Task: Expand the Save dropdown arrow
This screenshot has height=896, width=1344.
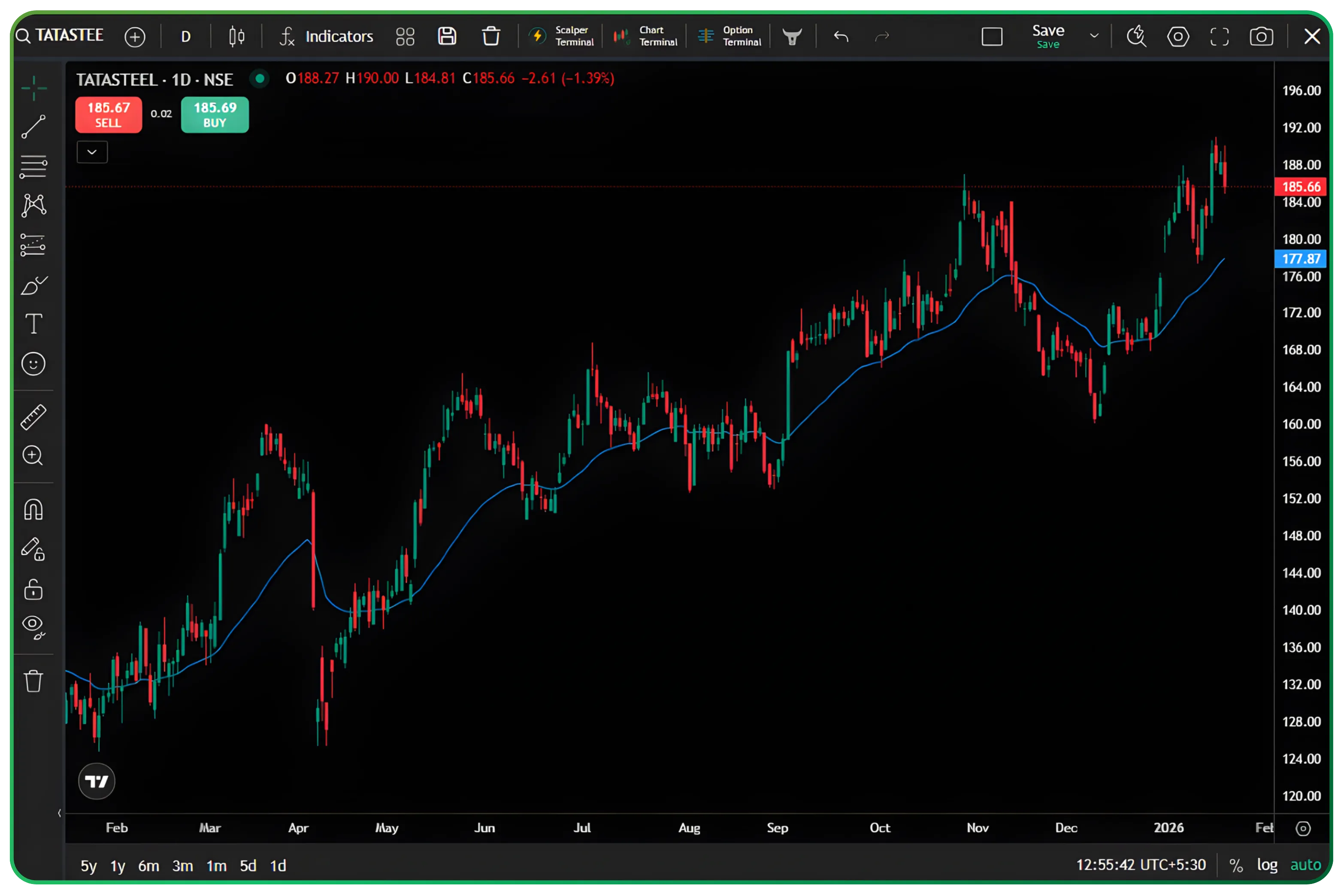Action: [1094, 36]
